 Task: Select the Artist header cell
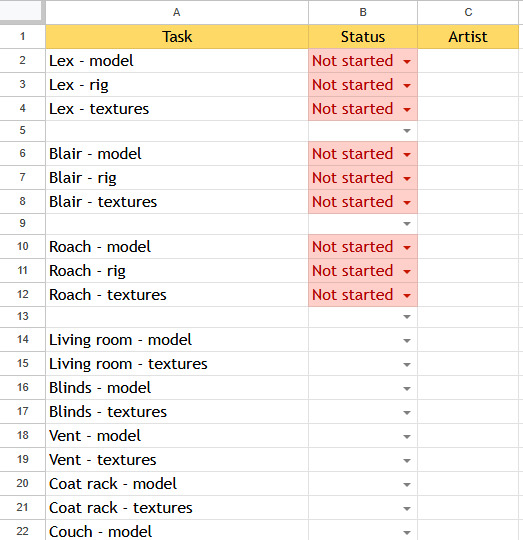pyautogui.click(x=468, y=37)
